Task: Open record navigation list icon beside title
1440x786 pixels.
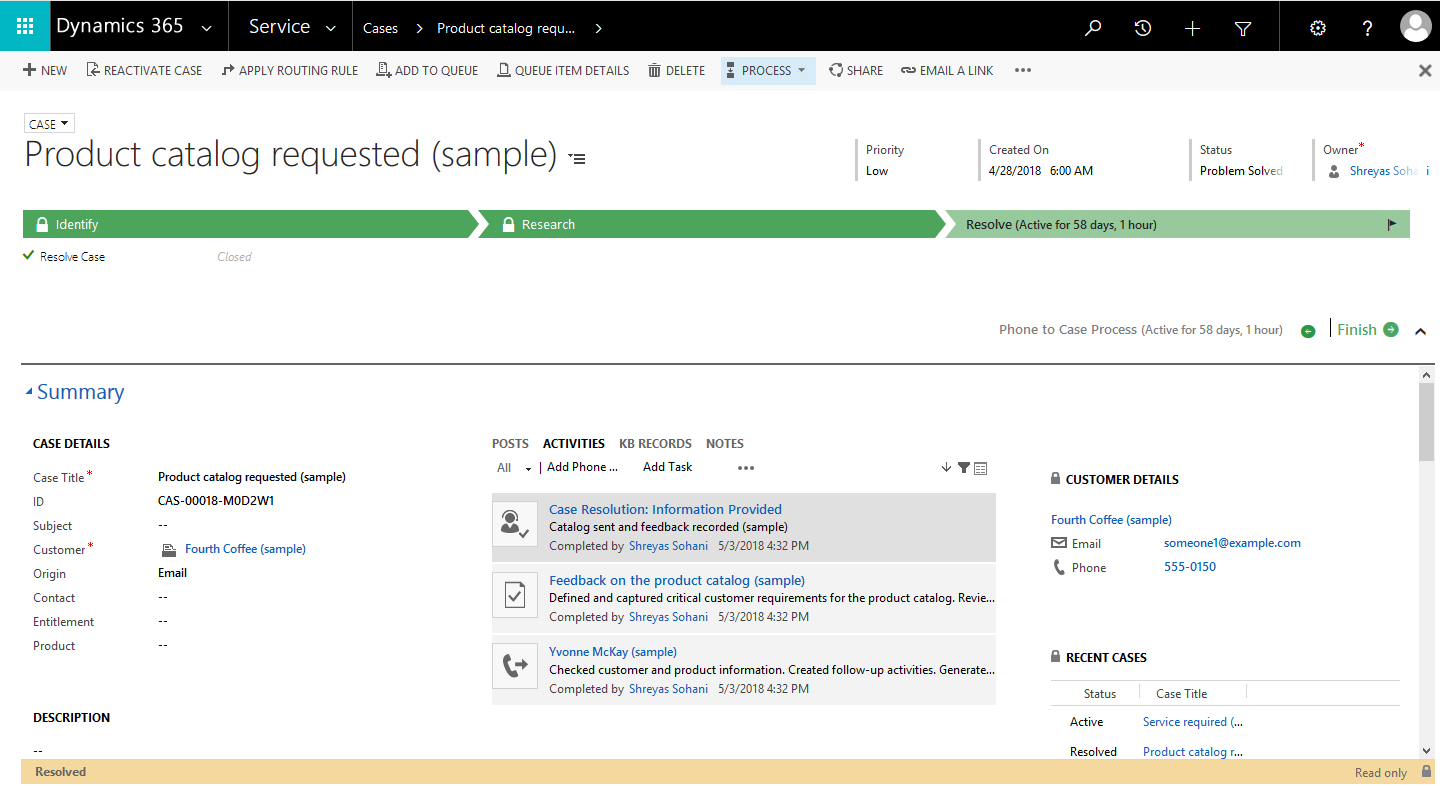Action: 577,158
